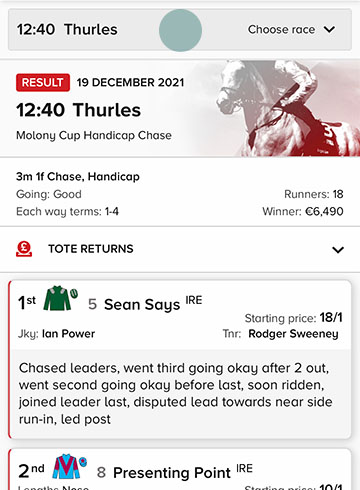Viewport: 360px width, 490px height.
Task: Click the small blue cap icon
Action: coord(83,462)
